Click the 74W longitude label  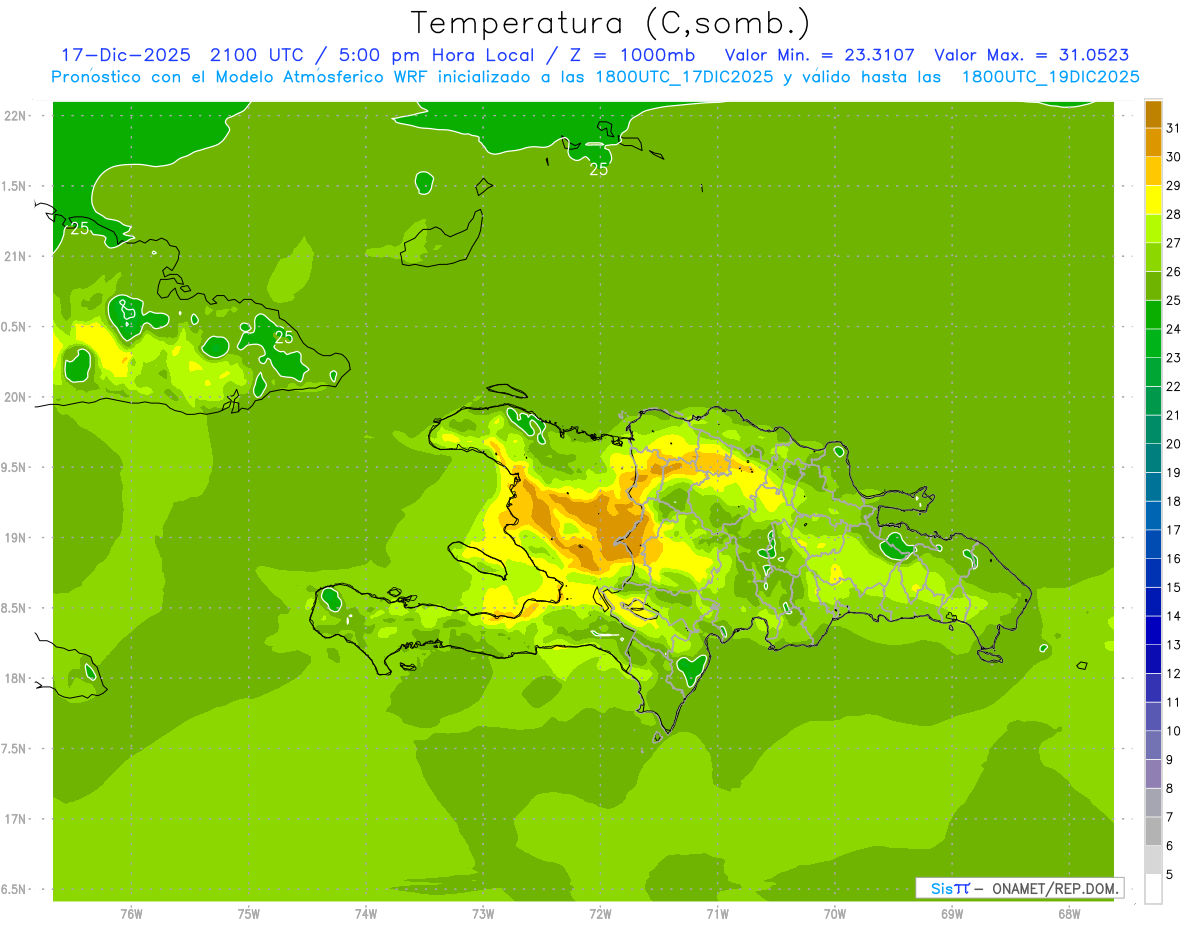(x=366, y=914)
